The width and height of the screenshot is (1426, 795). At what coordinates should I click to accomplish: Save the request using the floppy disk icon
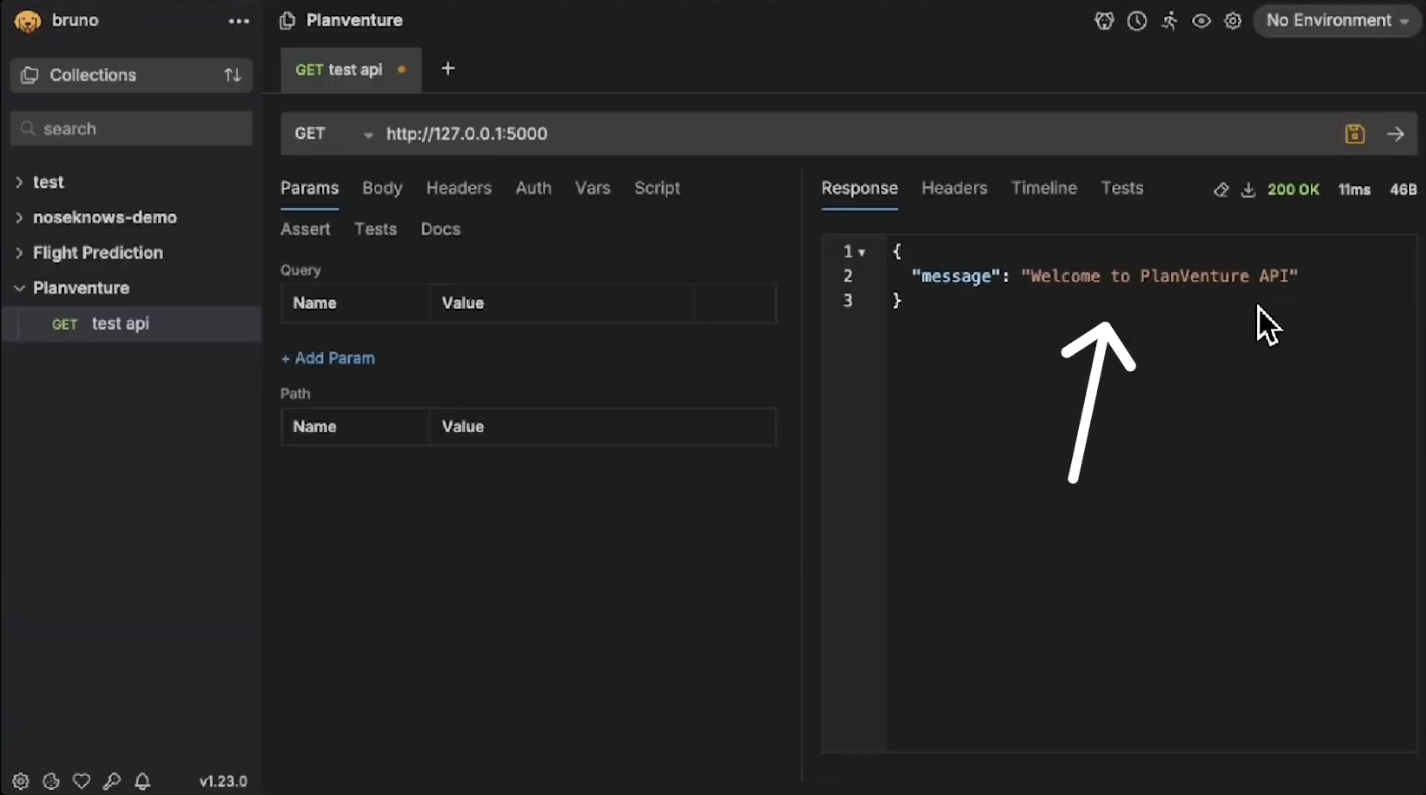[1355, 134]
